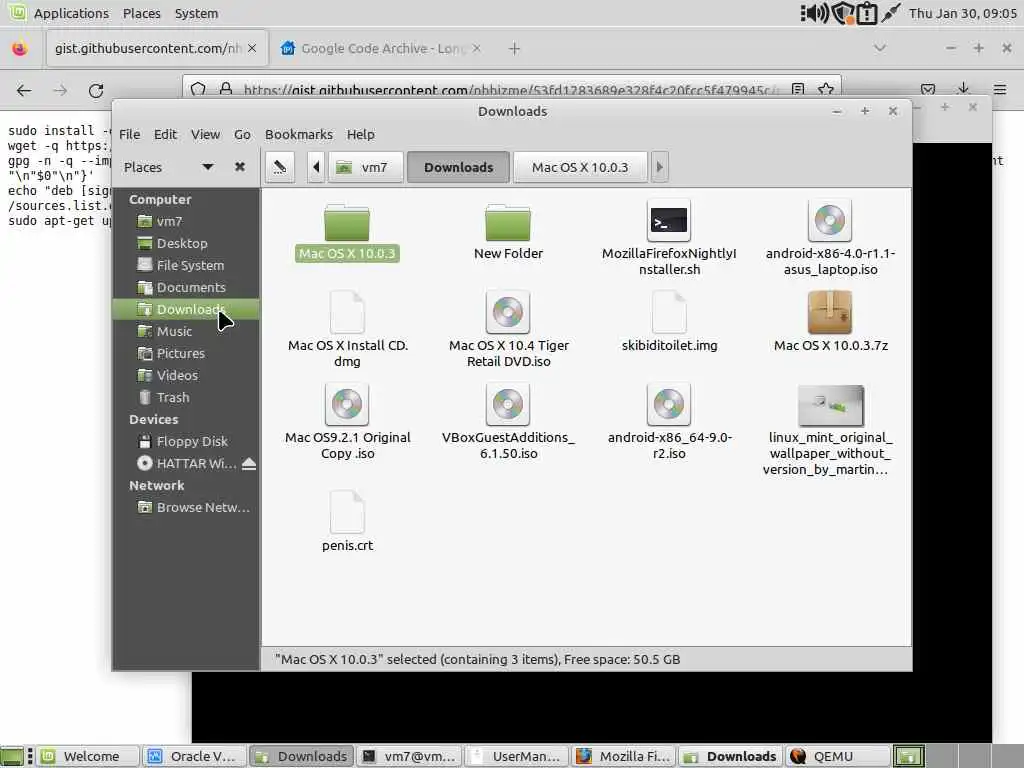Bookmark page with star icon
The height and width of the screenshot is (768, 1024).
tap(825, 89)
